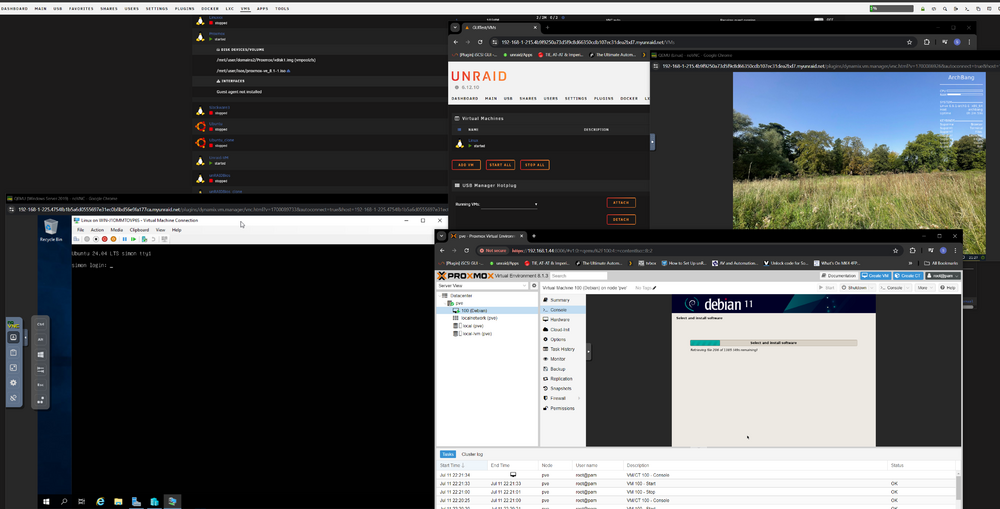Open the root@pam user dropdown in Proxmox
The image size is (1000, 509).
tap(943, 276)
